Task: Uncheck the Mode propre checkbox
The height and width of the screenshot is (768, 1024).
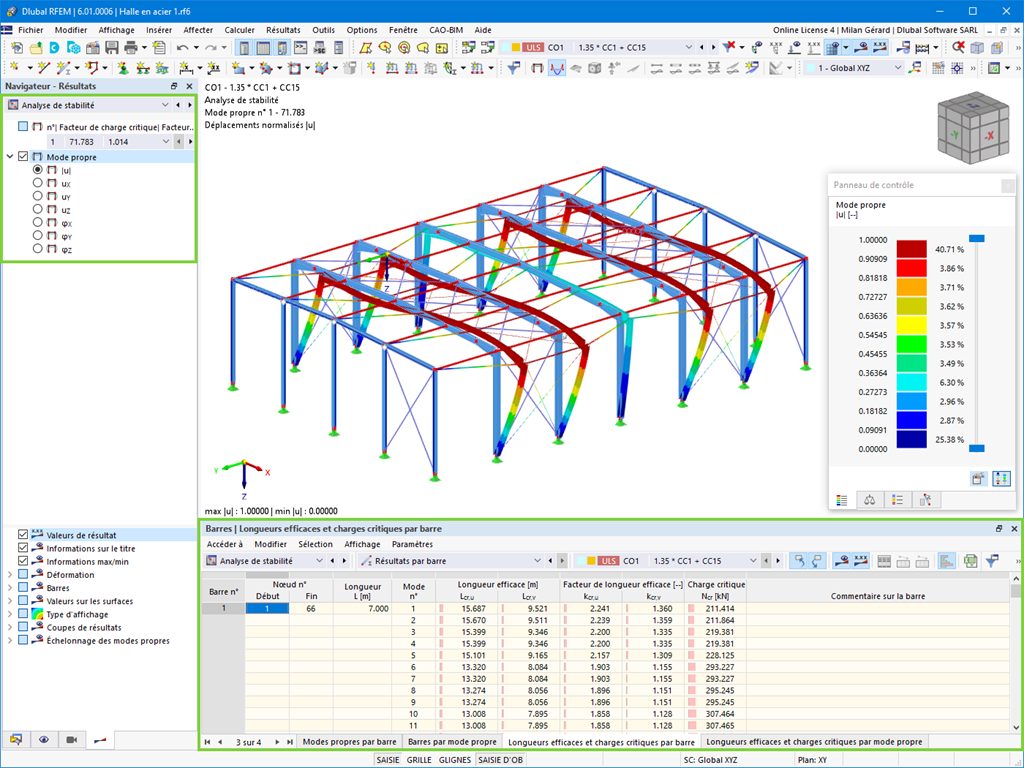Action: tap(24, 157)
